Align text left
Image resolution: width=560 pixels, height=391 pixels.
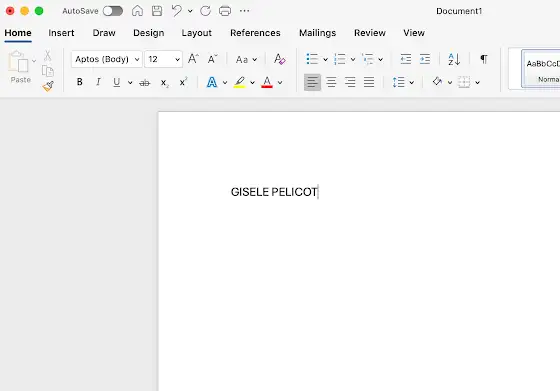[x=312, y=82]
